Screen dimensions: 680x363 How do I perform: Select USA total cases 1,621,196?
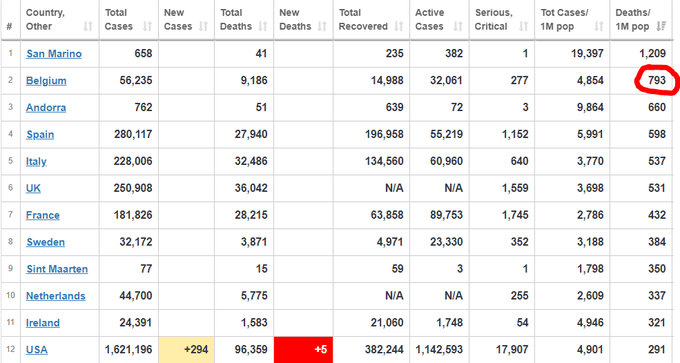(x=128, y=350)
